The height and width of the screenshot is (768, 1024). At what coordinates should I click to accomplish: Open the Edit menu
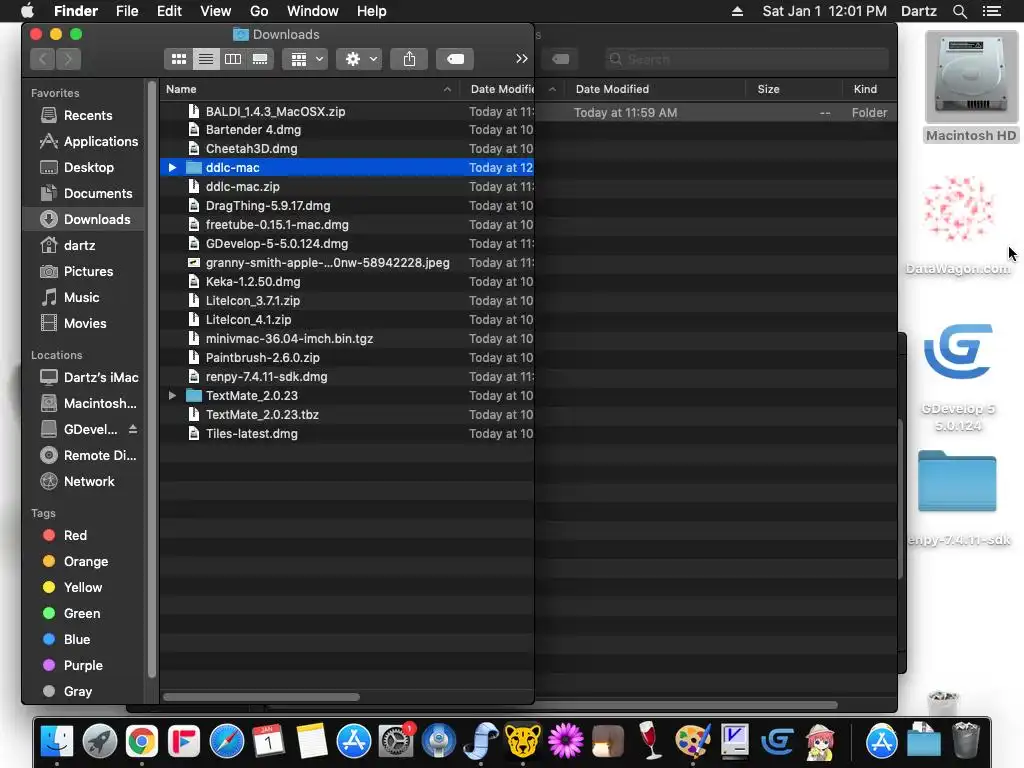169,11
